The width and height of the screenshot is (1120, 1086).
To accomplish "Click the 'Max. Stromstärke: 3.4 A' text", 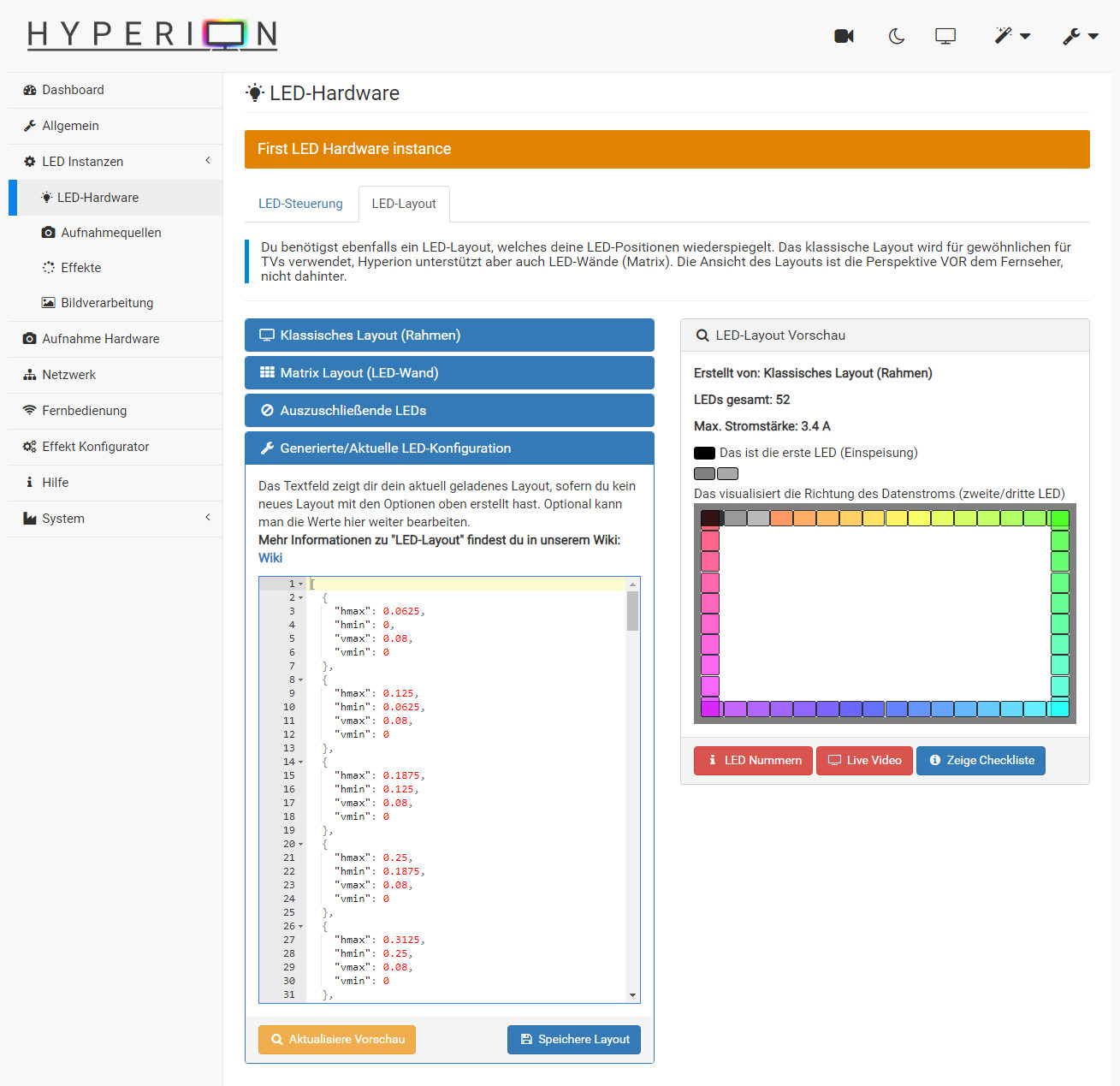I will click(x=762, y=426).
